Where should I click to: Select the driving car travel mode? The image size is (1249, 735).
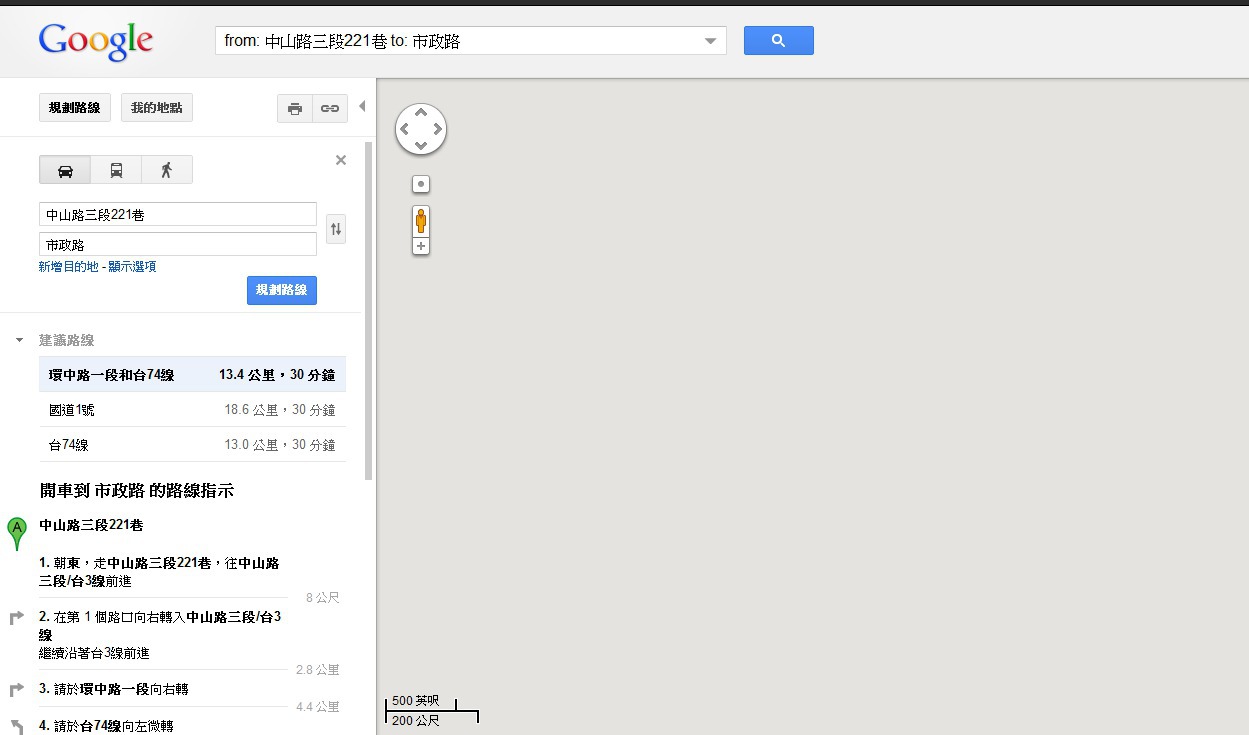65,170
